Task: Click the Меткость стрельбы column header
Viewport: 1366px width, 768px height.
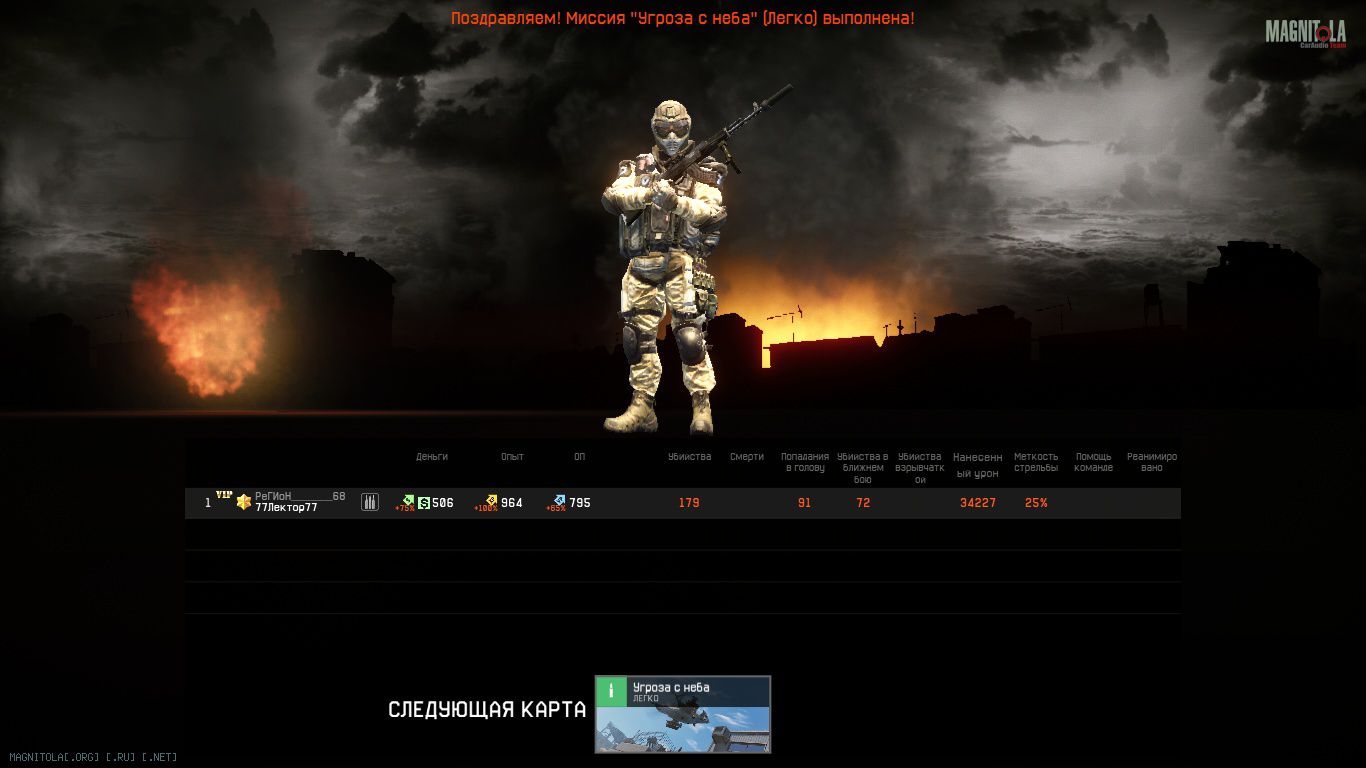Action: 1036,462
